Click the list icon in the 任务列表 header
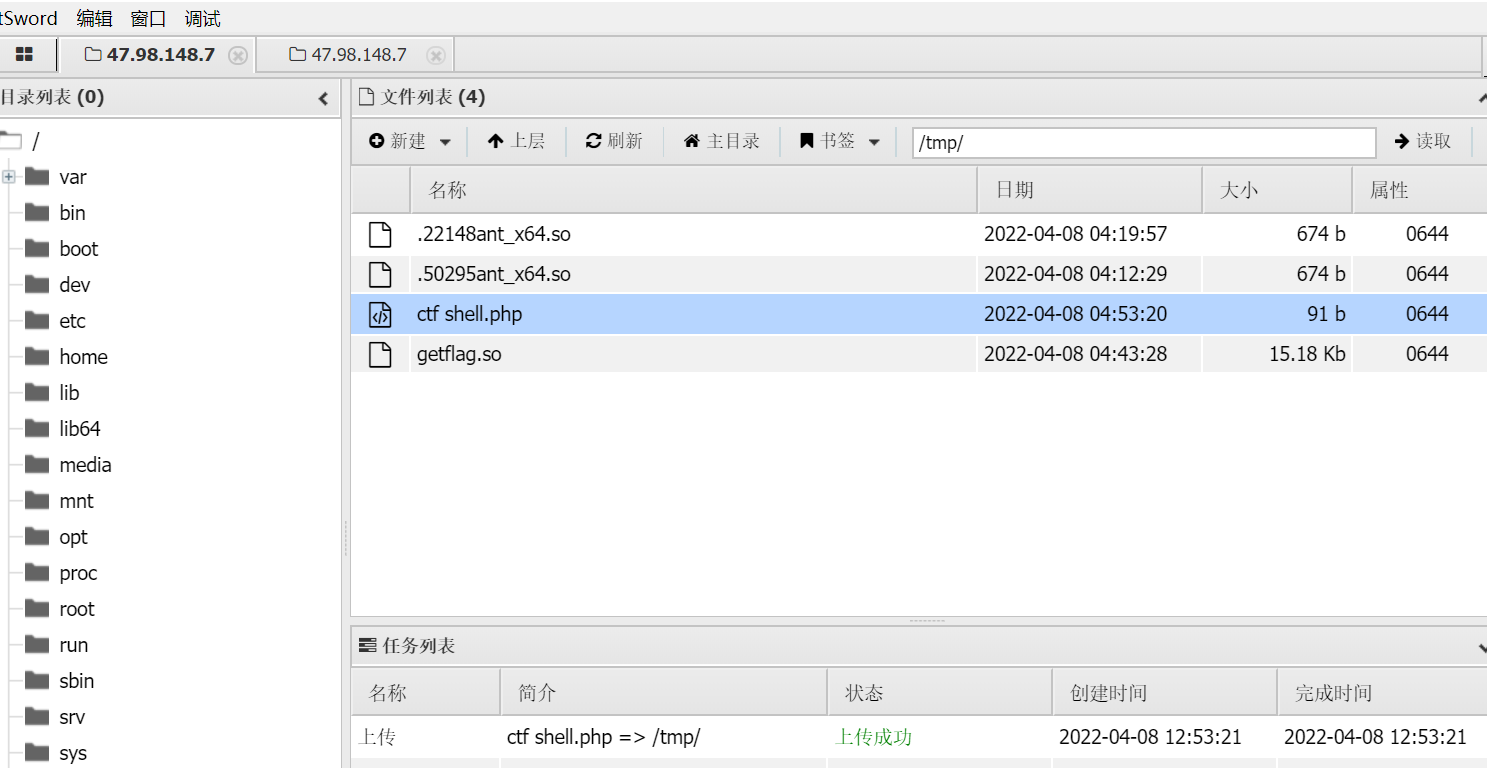Viewport: 1487px width, 768px height. click(368, 645)
